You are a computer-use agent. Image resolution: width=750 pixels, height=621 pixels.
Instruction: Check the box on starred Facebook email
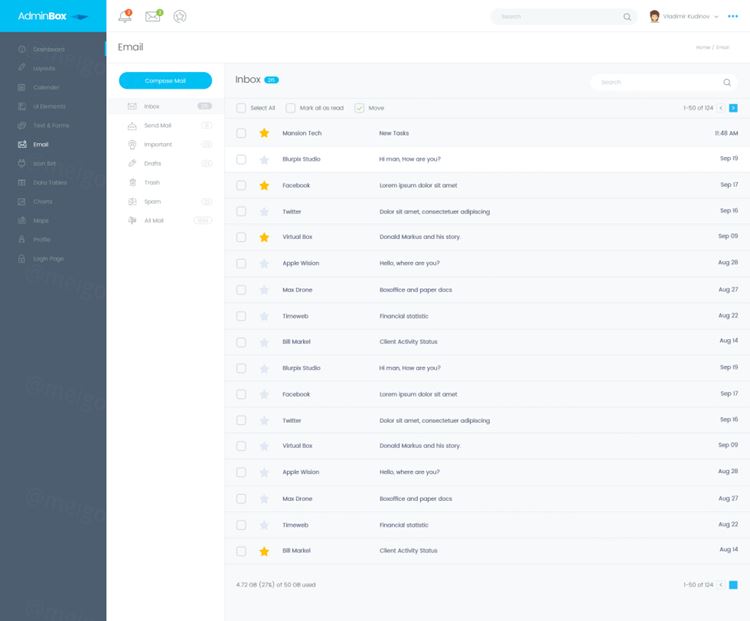tap(241, 185)
